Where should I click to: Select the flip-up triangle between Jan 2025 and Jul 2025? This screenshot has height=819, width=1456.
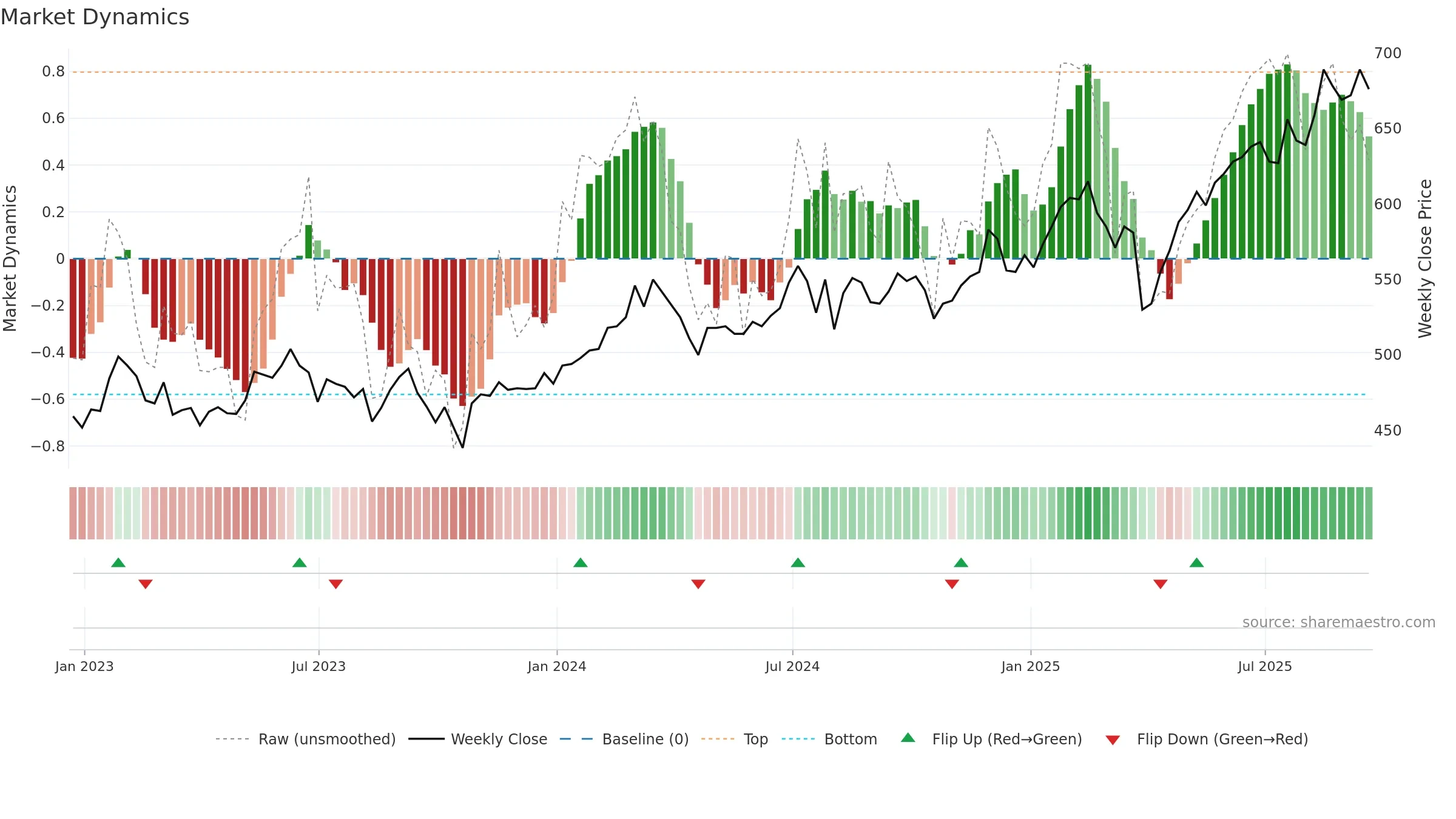click(1197, 562)
